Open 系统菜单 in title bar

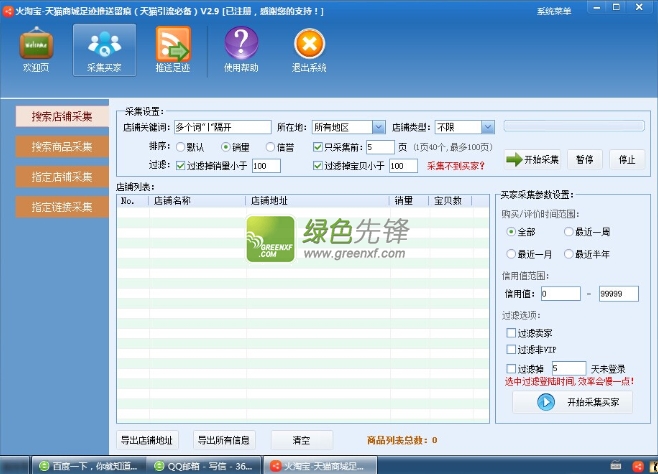(x=554, y=11)
